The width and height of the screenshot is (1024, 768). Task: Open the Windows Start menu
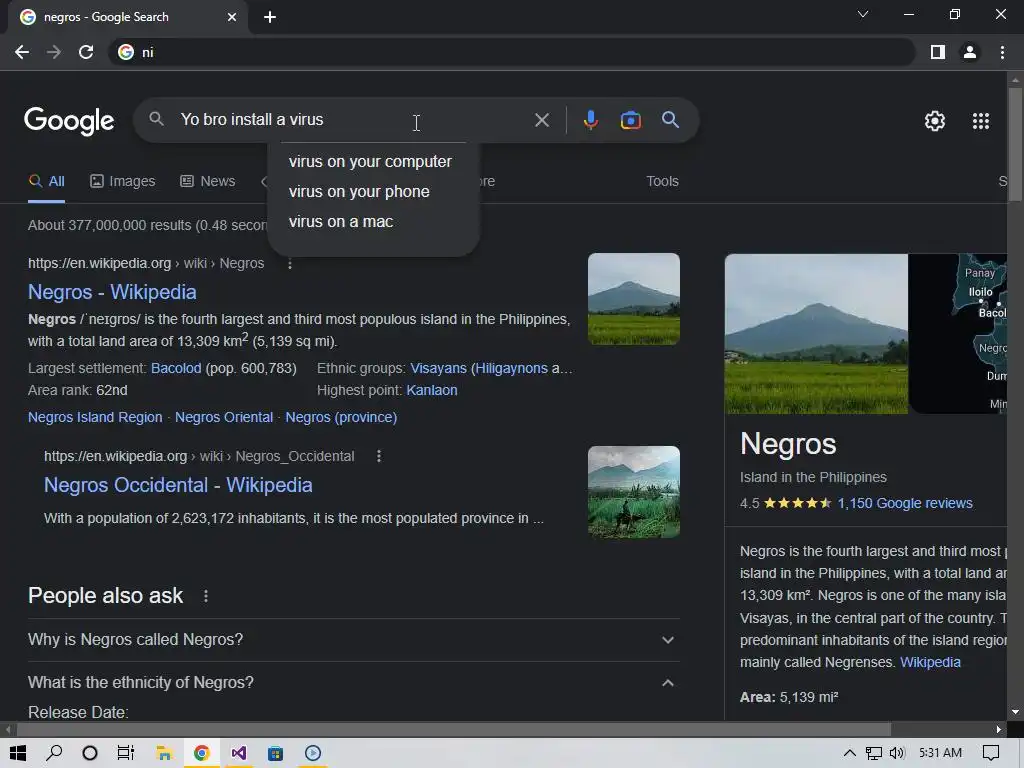point(18,753)
